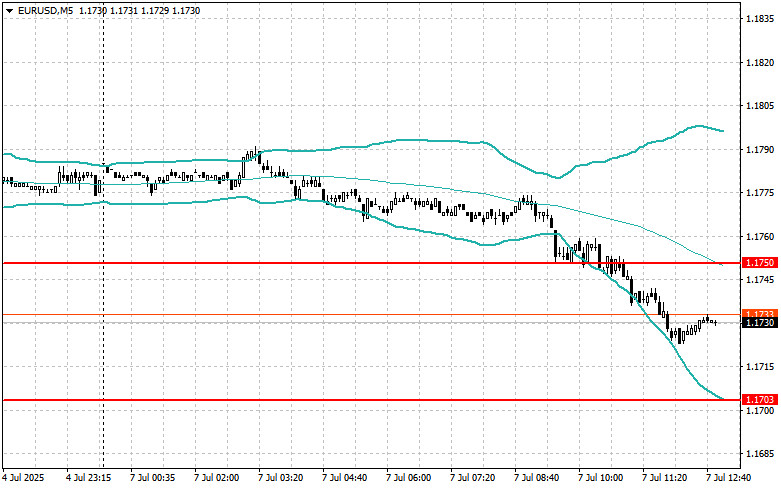Click the 1.1835 price scale label
The height and width of the screenshot is (489, 781).
click(760, 19)
